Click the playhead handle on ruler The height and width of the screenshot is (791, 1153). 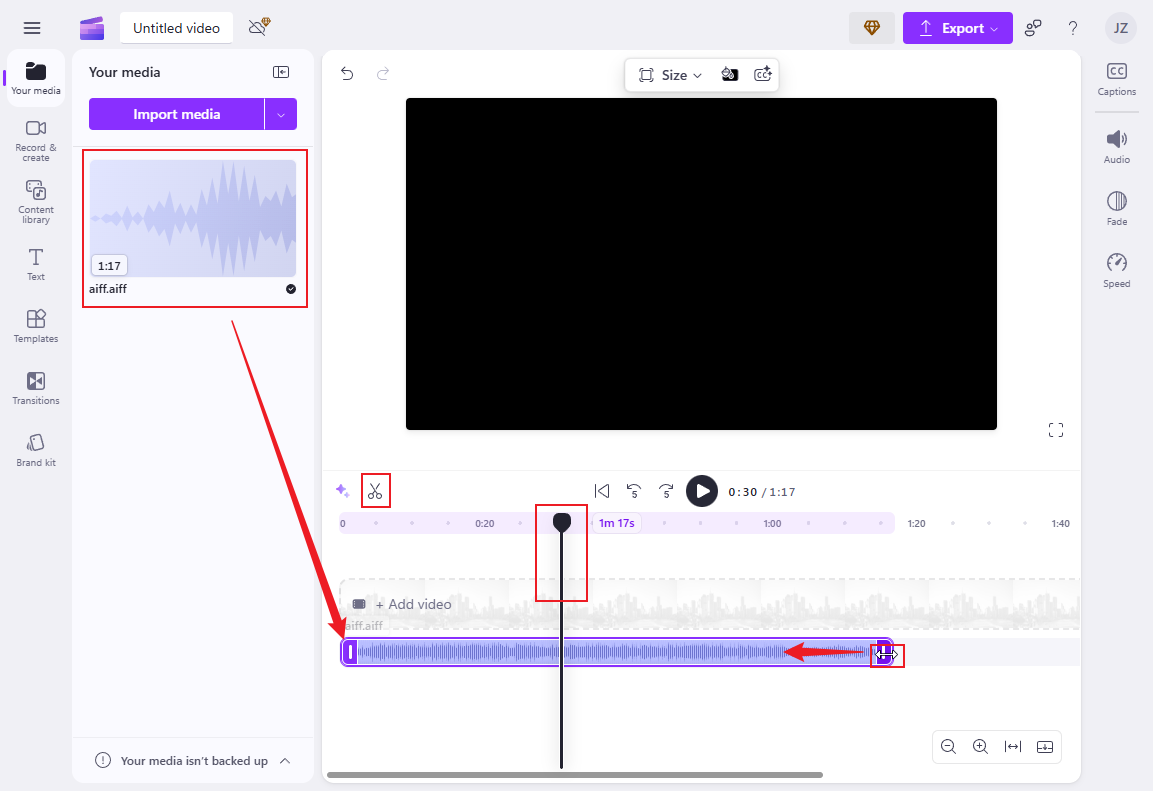tap(562, 522)
